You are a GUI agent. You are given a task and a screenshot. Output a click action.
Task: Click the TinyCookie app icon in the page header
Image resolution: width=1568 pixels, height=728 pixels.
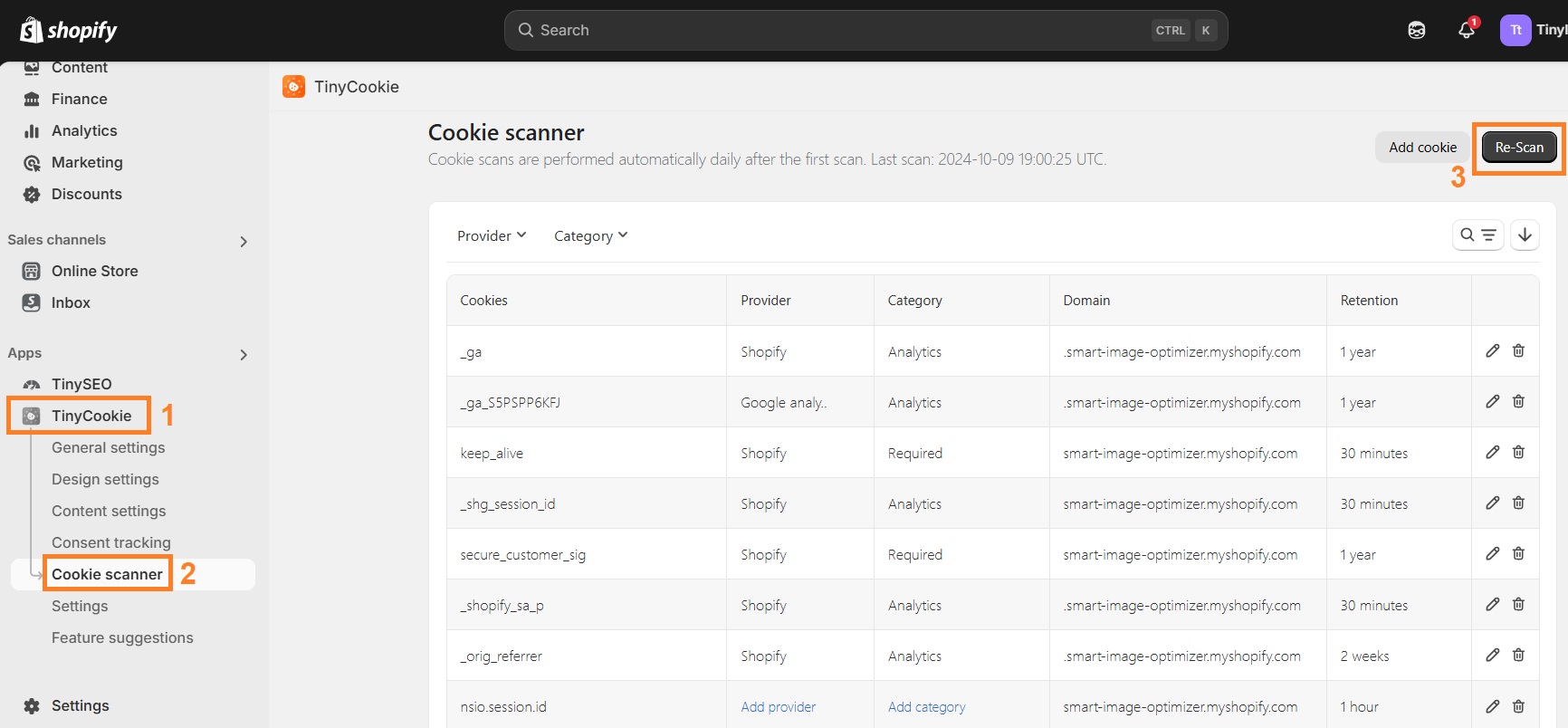pos(293,86)
